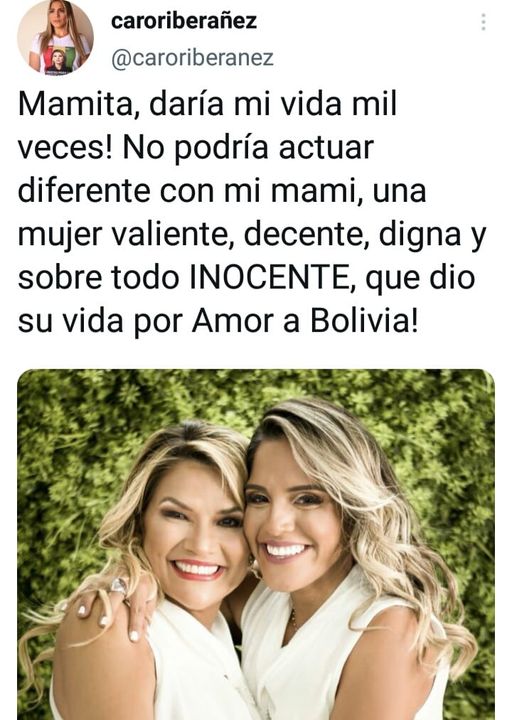Click the line "veces! No podría actuar"
Viewport: 512px width, 720px height.
point(196,148)
